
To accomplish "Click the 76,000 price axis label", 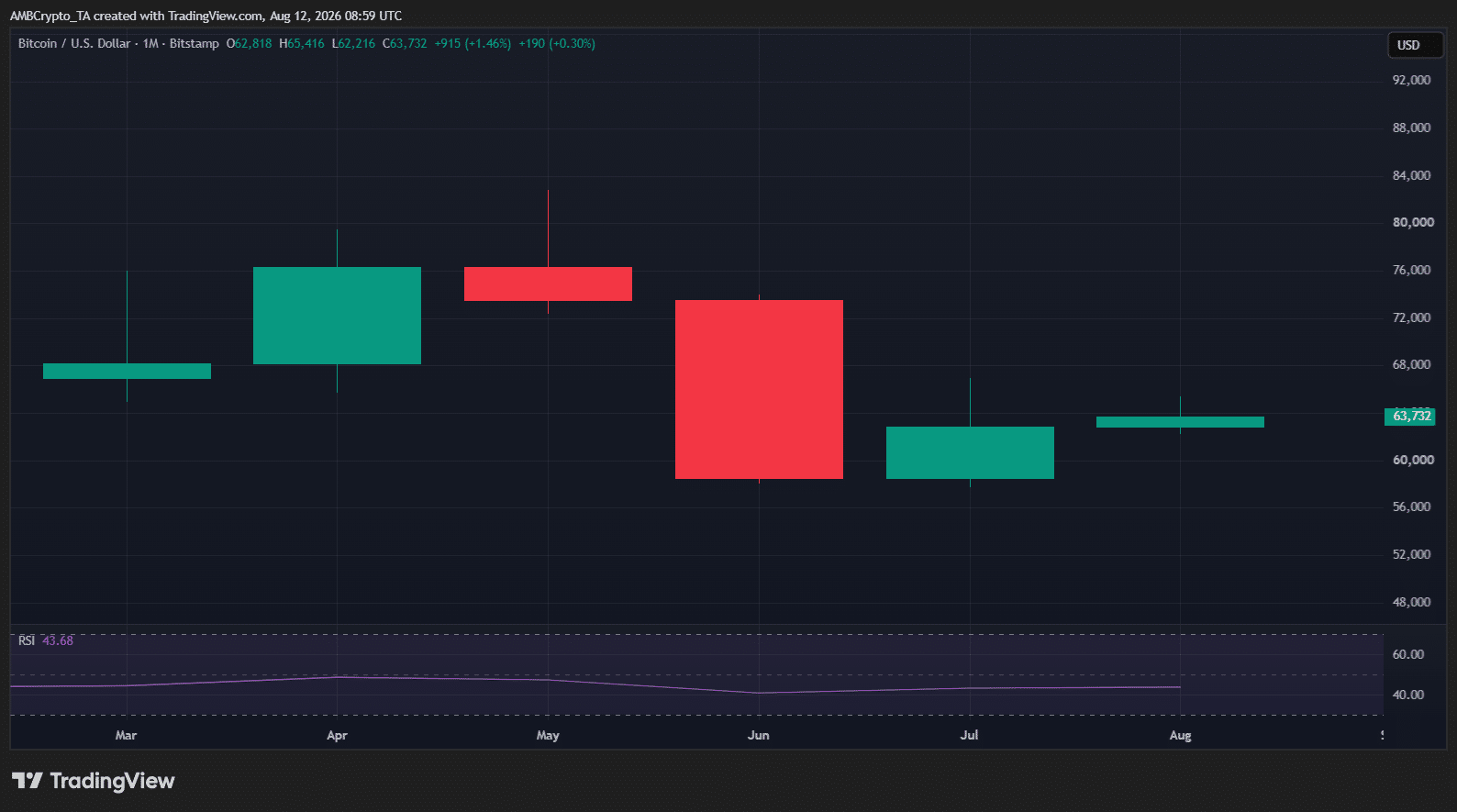I will 1411,270.
